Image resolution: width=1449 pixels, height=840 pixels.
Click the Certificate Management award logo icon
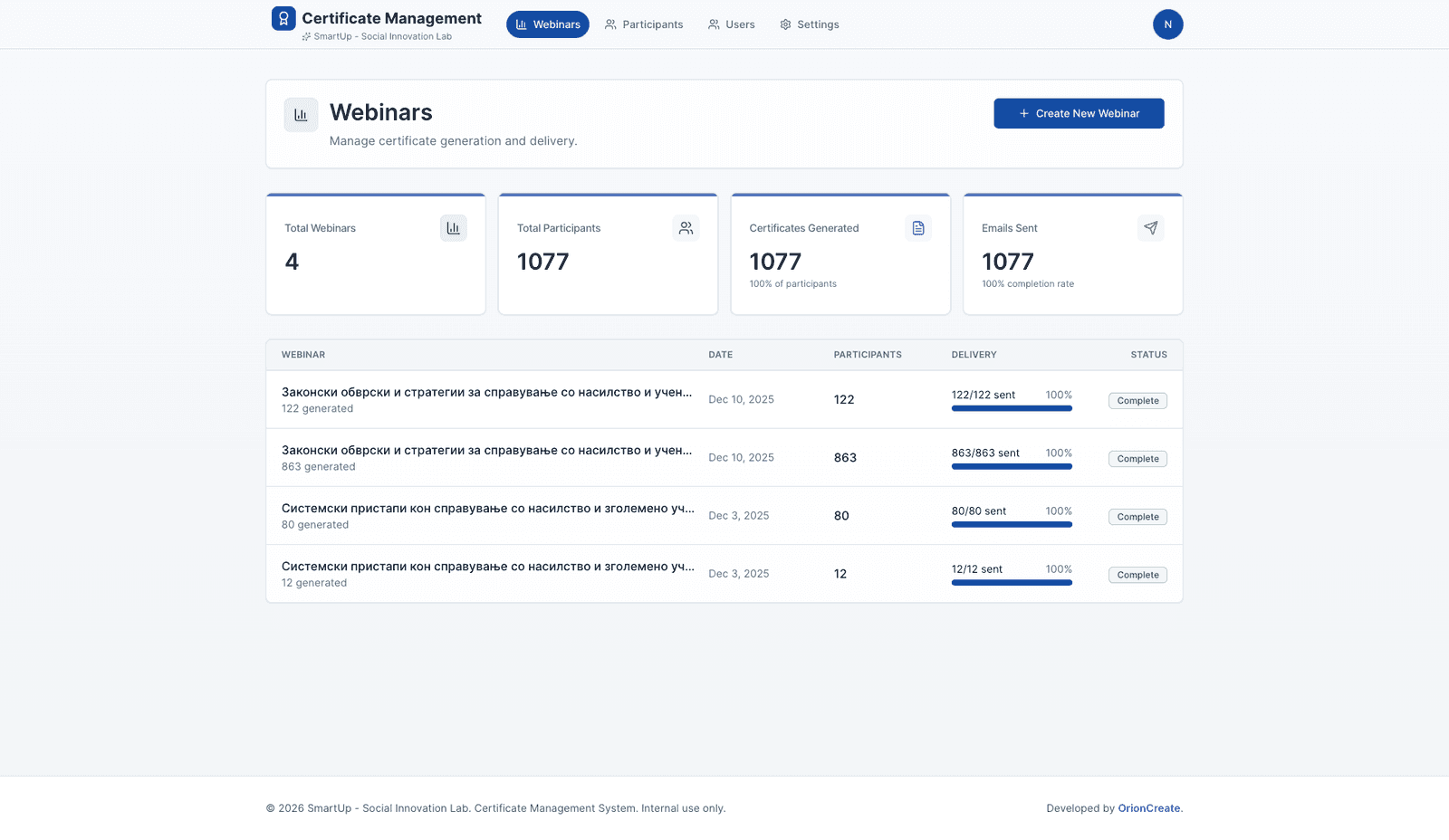click(x=283, y=18)
